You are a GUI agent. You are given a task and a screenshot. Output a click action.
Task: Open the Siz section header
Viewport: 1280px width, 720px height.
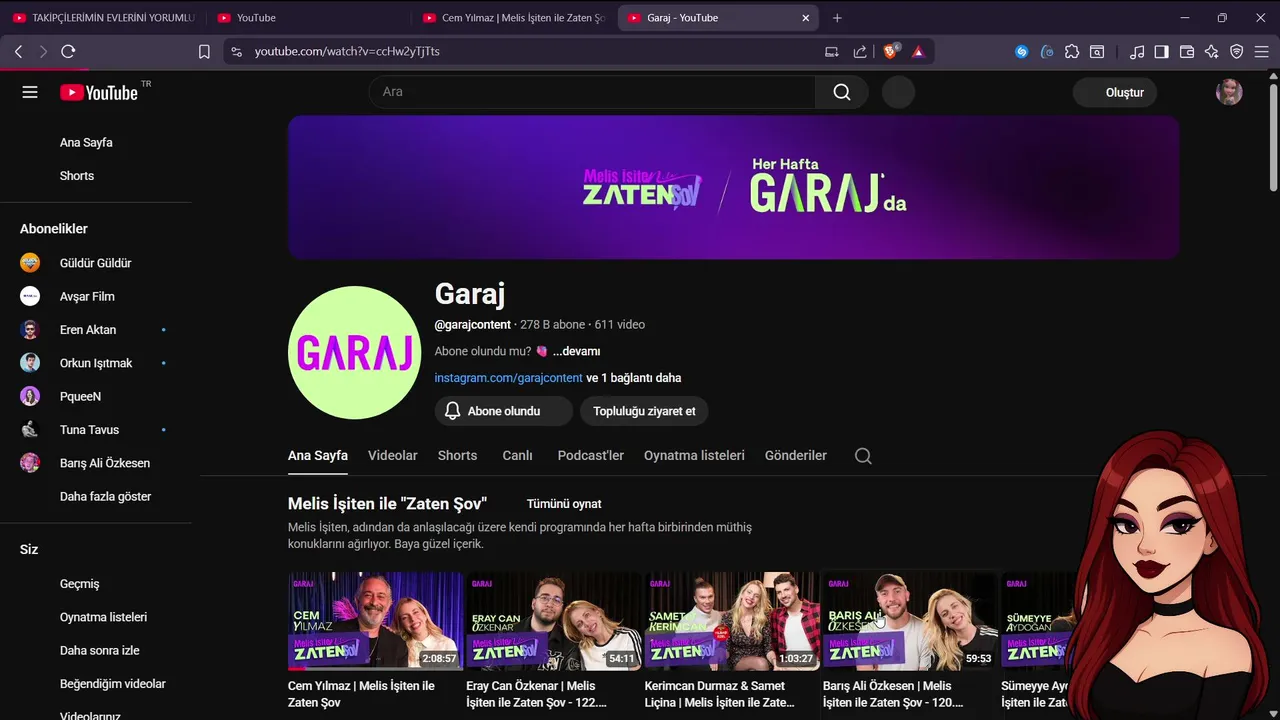[29, 549]
